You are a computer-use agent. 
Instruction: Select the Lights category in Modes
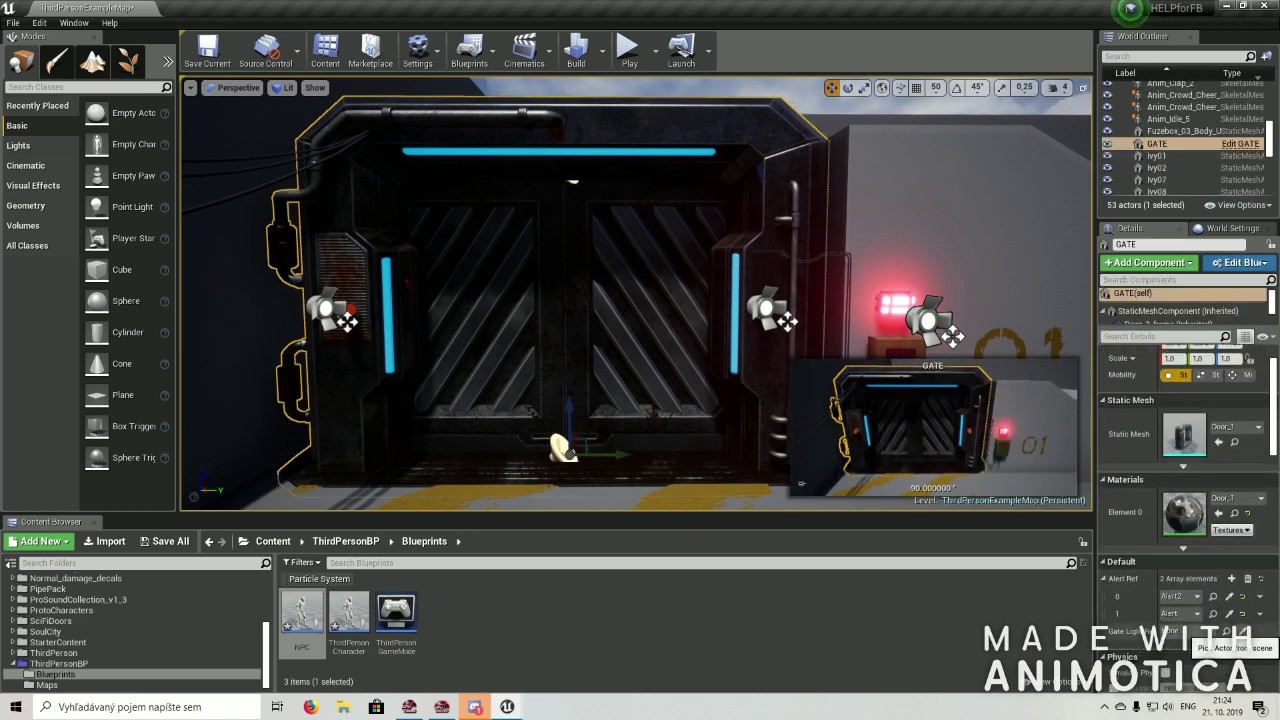point(18,146)
